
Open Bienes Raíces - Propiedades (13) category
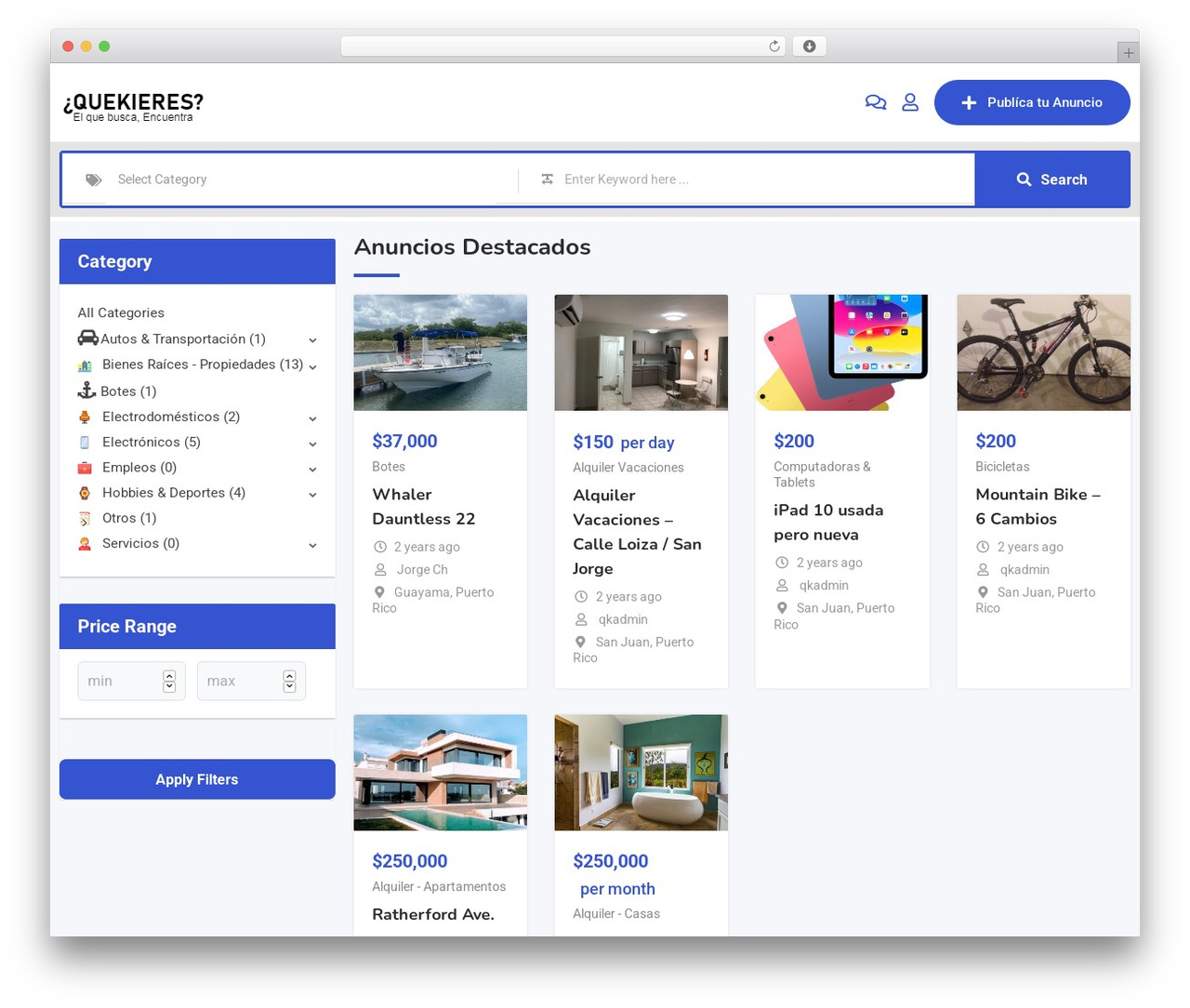coord(203,365)
